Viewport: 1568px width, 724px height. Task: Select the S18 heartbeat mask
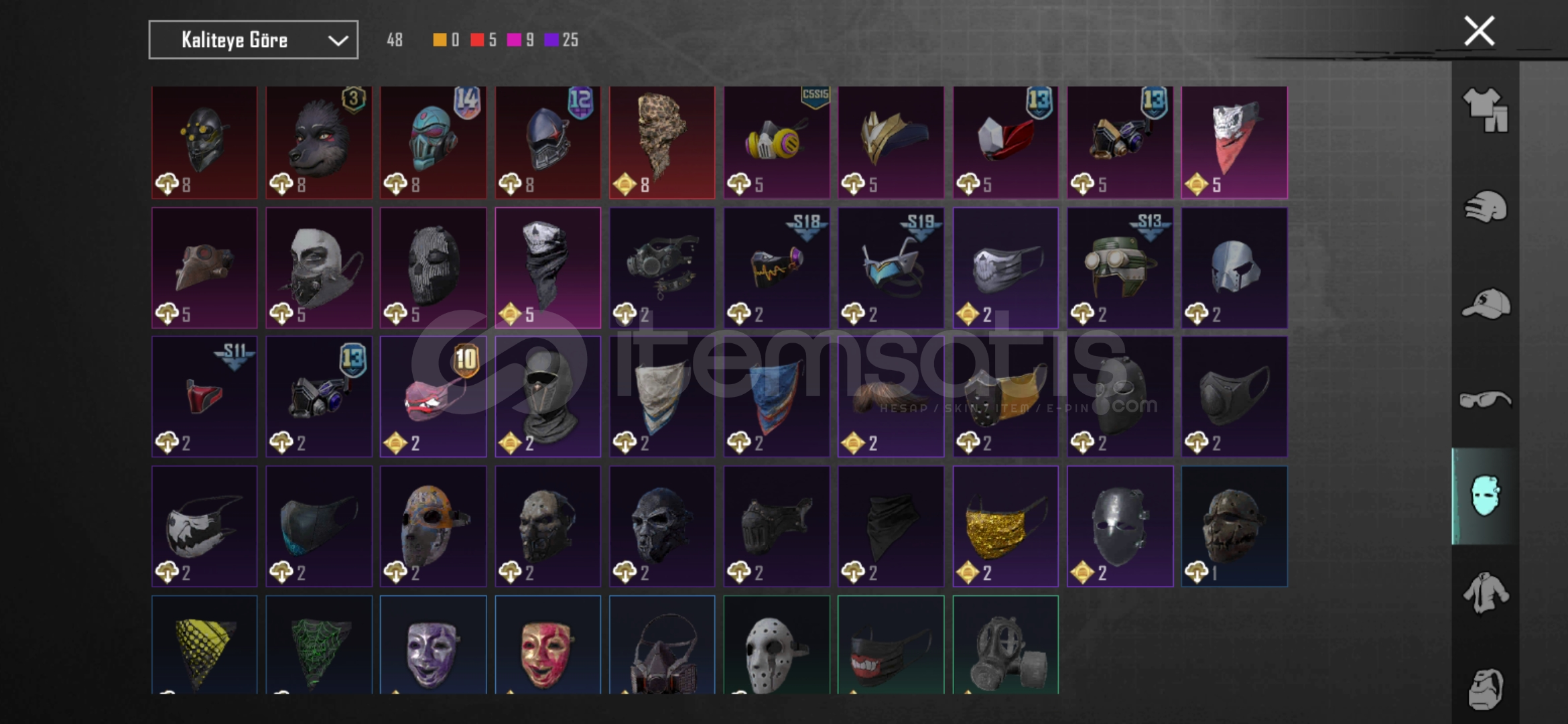[x=777, y=267]
